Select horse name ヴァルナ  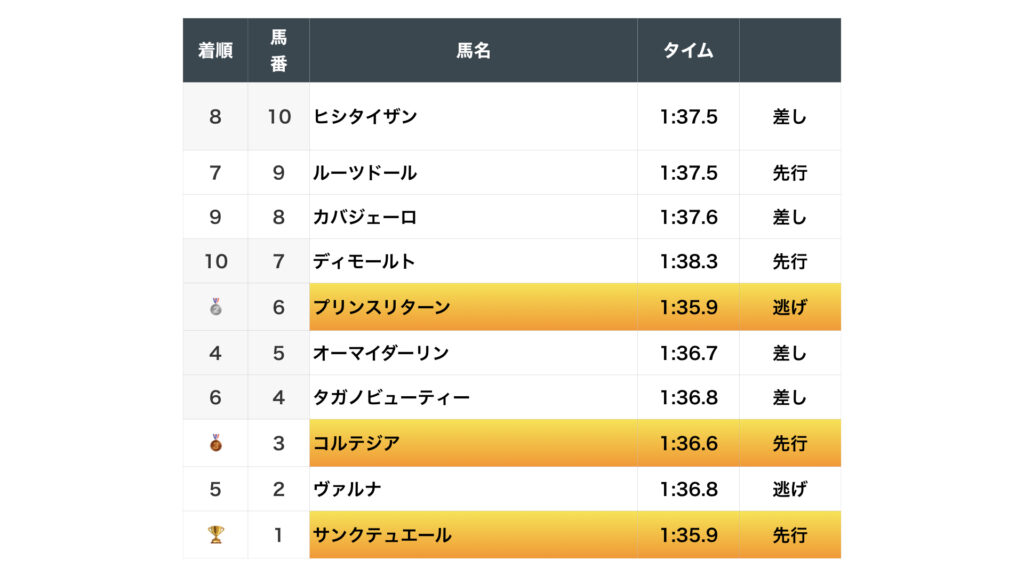tap(347, 490)
